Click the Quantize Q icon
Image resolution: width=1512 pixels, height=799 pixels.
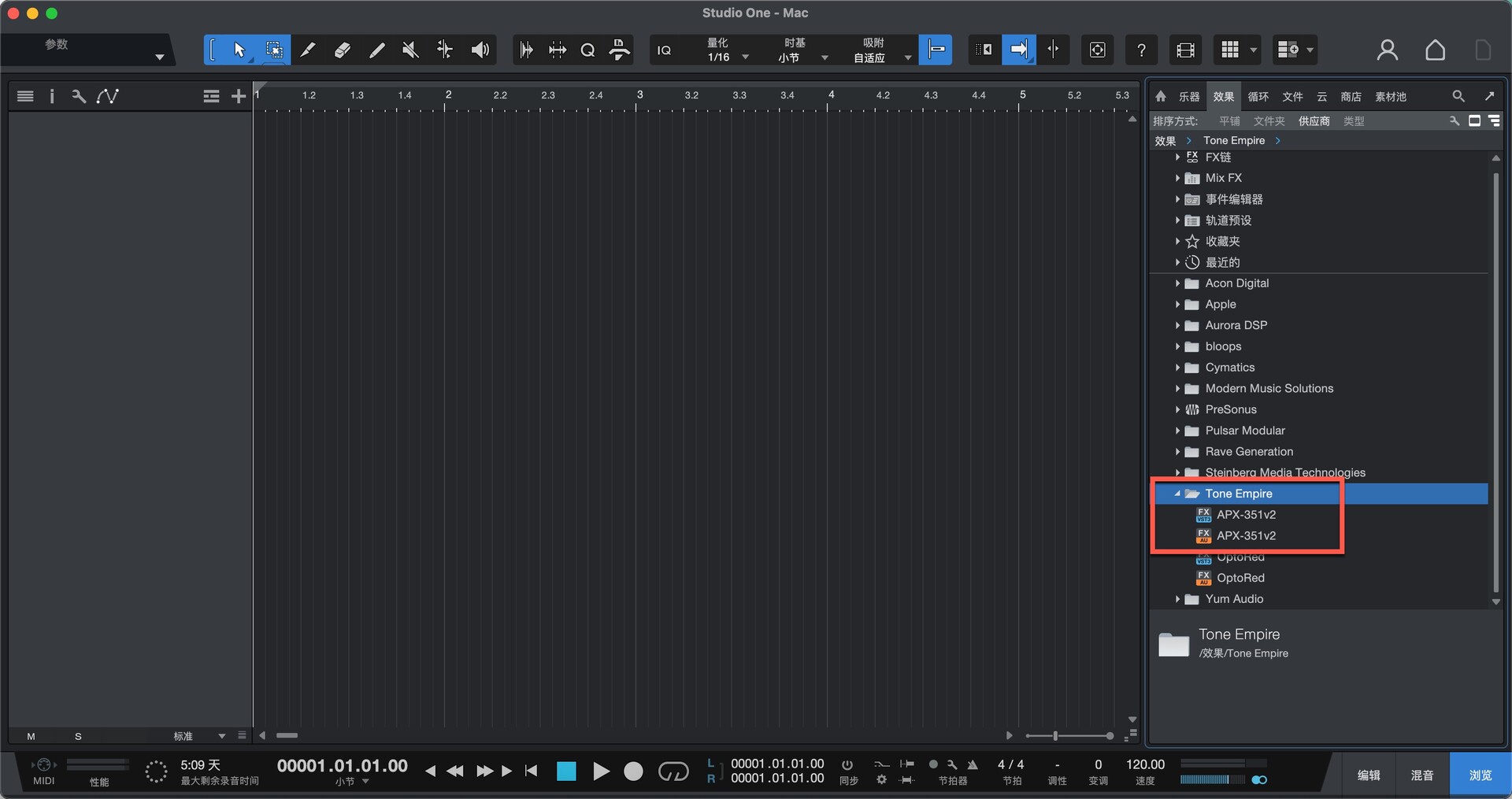click(587, 50)
